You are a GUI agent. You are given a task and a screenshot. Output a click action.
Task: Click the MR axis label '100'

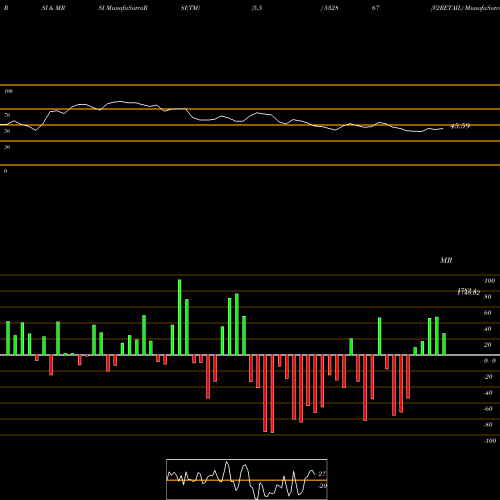point(489,281)
